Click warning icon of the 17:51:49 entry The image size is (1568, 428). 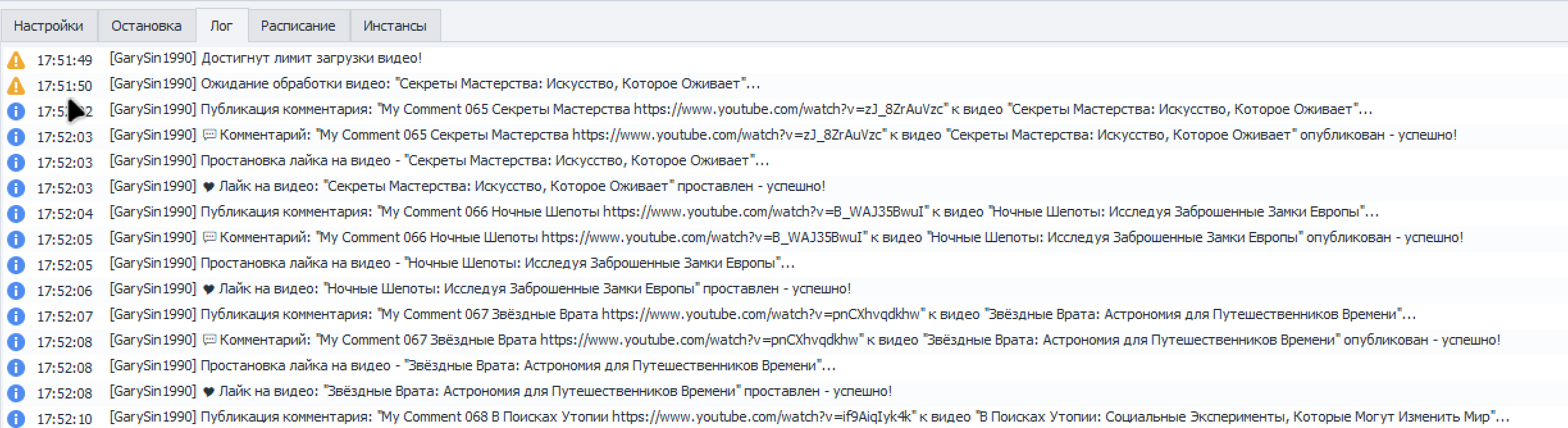click(x=16, y=60)
